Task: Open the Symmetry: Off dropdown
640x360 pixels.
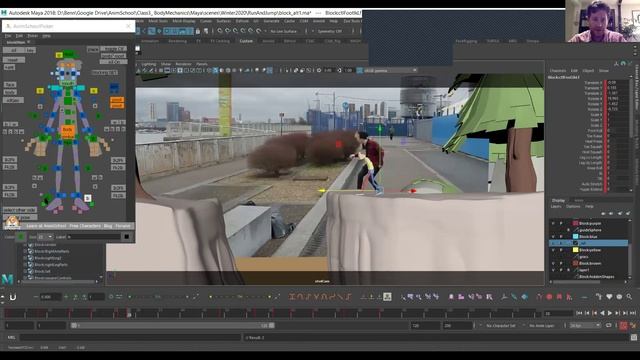Action: coord(330,31)
